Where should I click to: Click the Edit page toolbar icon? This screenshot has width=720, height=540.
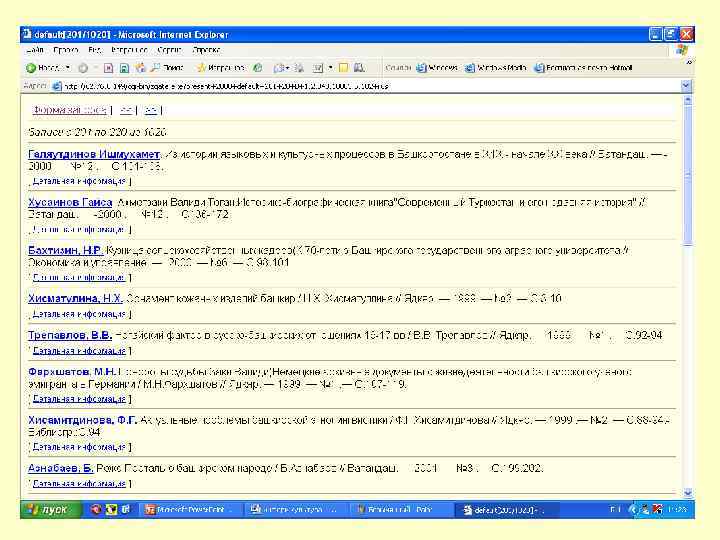[x=318, y=68]
